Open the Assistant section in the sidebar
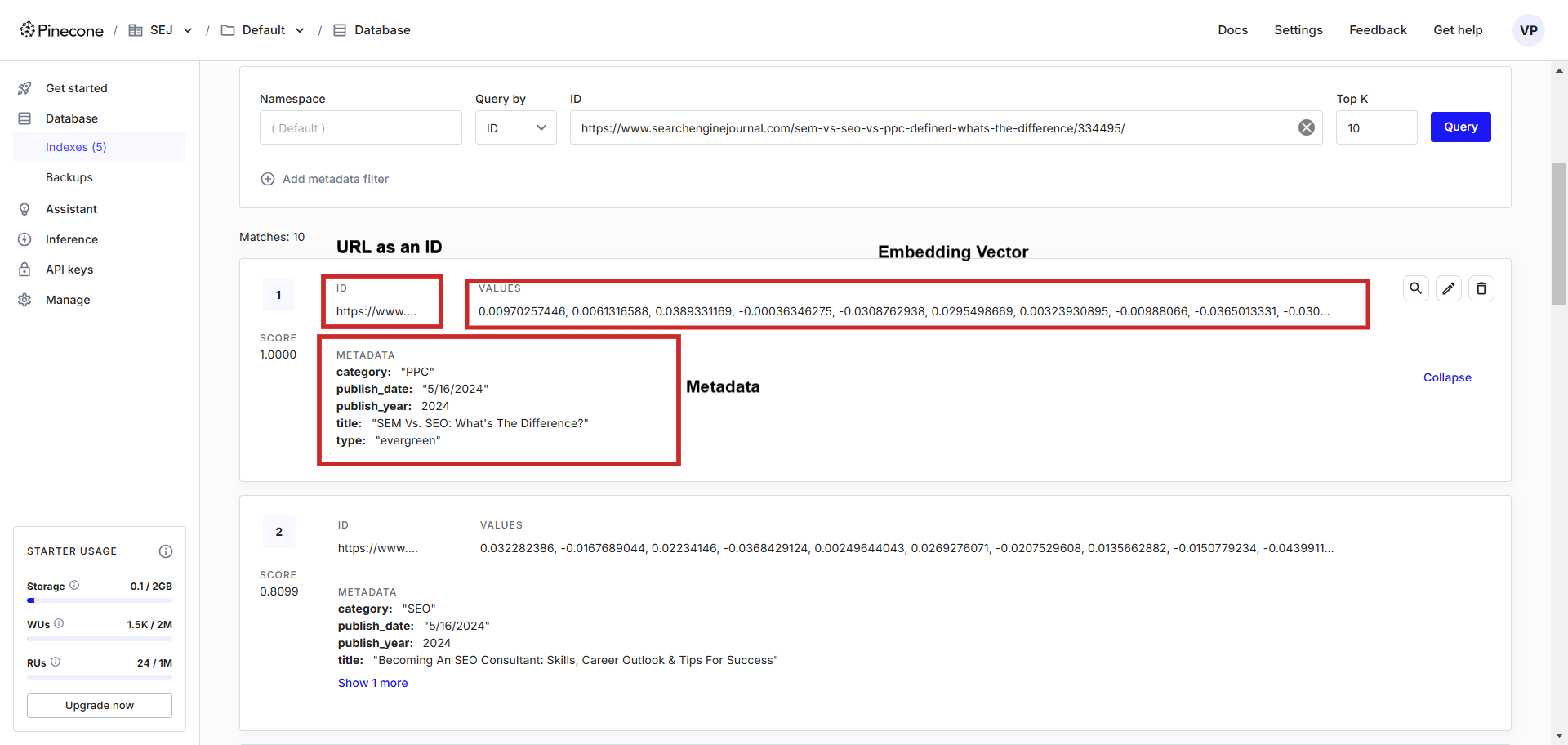 [73, 209]
